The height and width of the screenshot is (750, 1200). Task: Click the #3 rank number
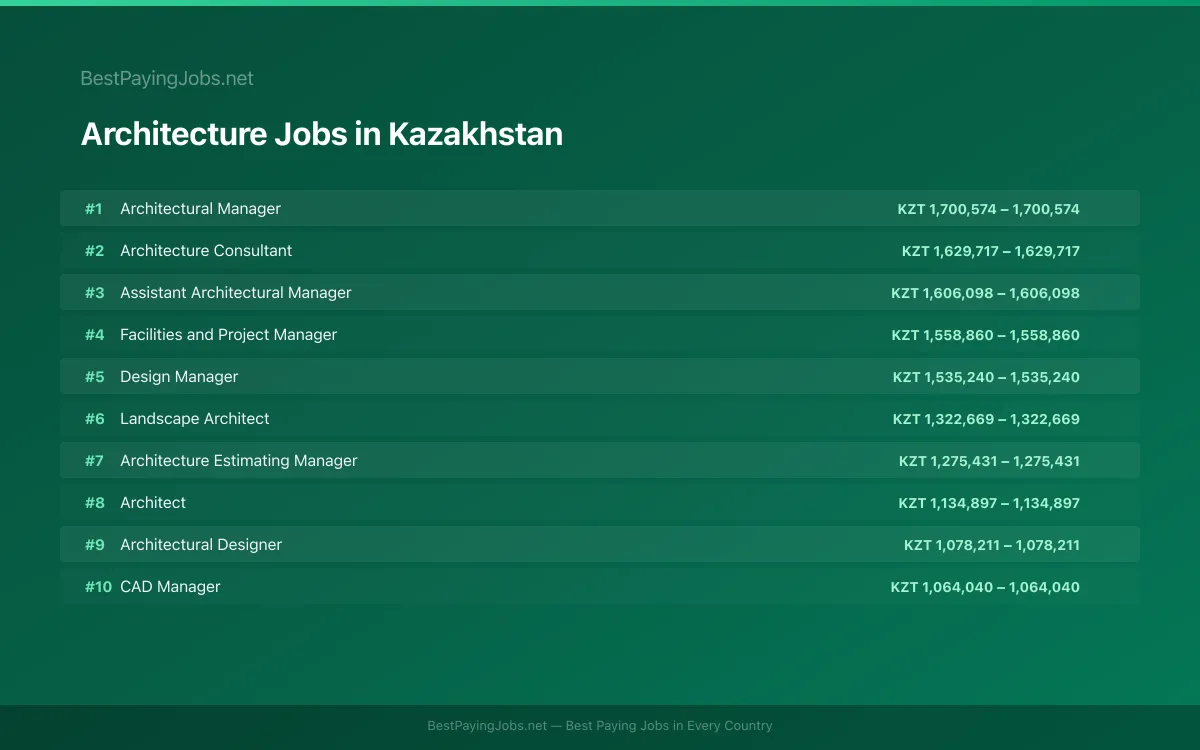[x=94, y=293]
